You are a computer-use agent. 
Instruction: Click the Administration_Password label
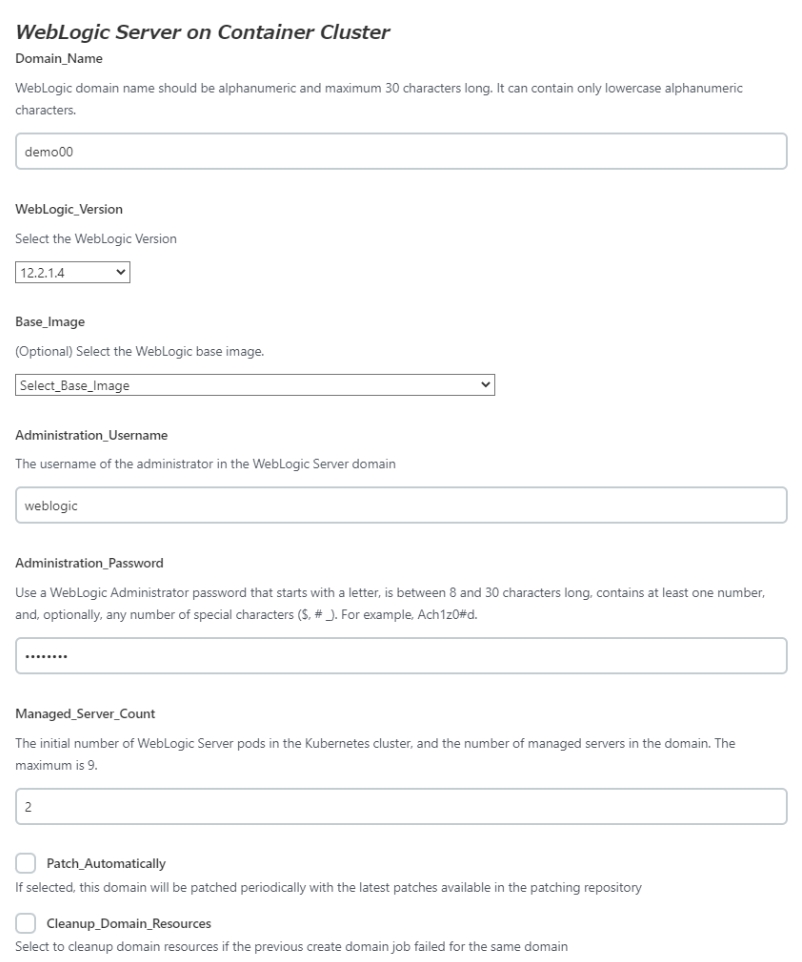click(x=89, y=563)
